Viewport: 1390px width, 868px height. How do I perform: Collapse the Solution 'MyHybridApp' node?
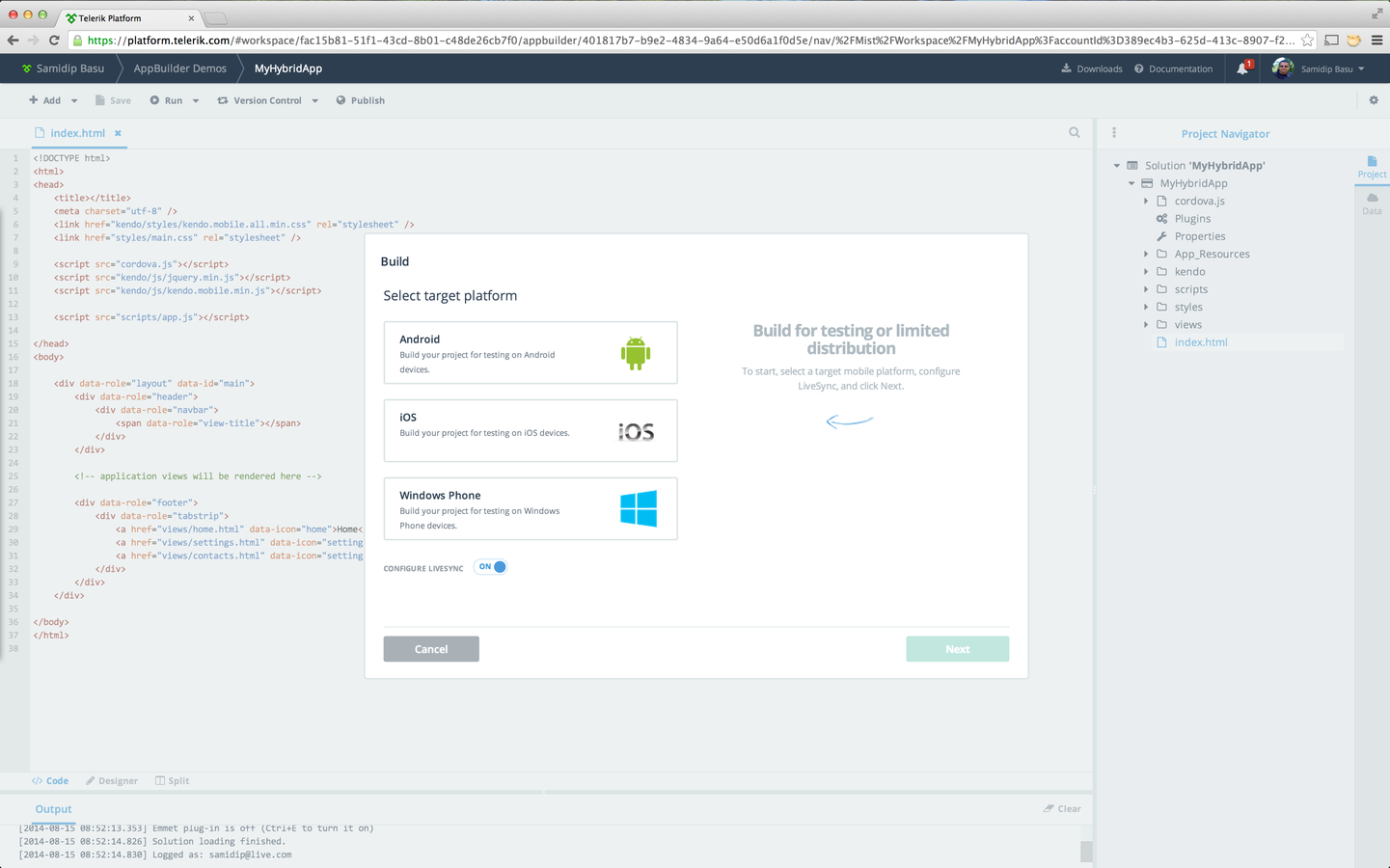1117,166
